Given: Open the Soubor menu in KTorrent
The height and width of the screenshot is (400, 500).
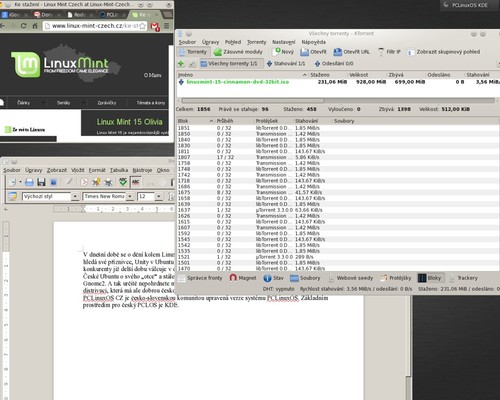Looking at the screenshot, I should pyautogui.click(x=187, y=42).
